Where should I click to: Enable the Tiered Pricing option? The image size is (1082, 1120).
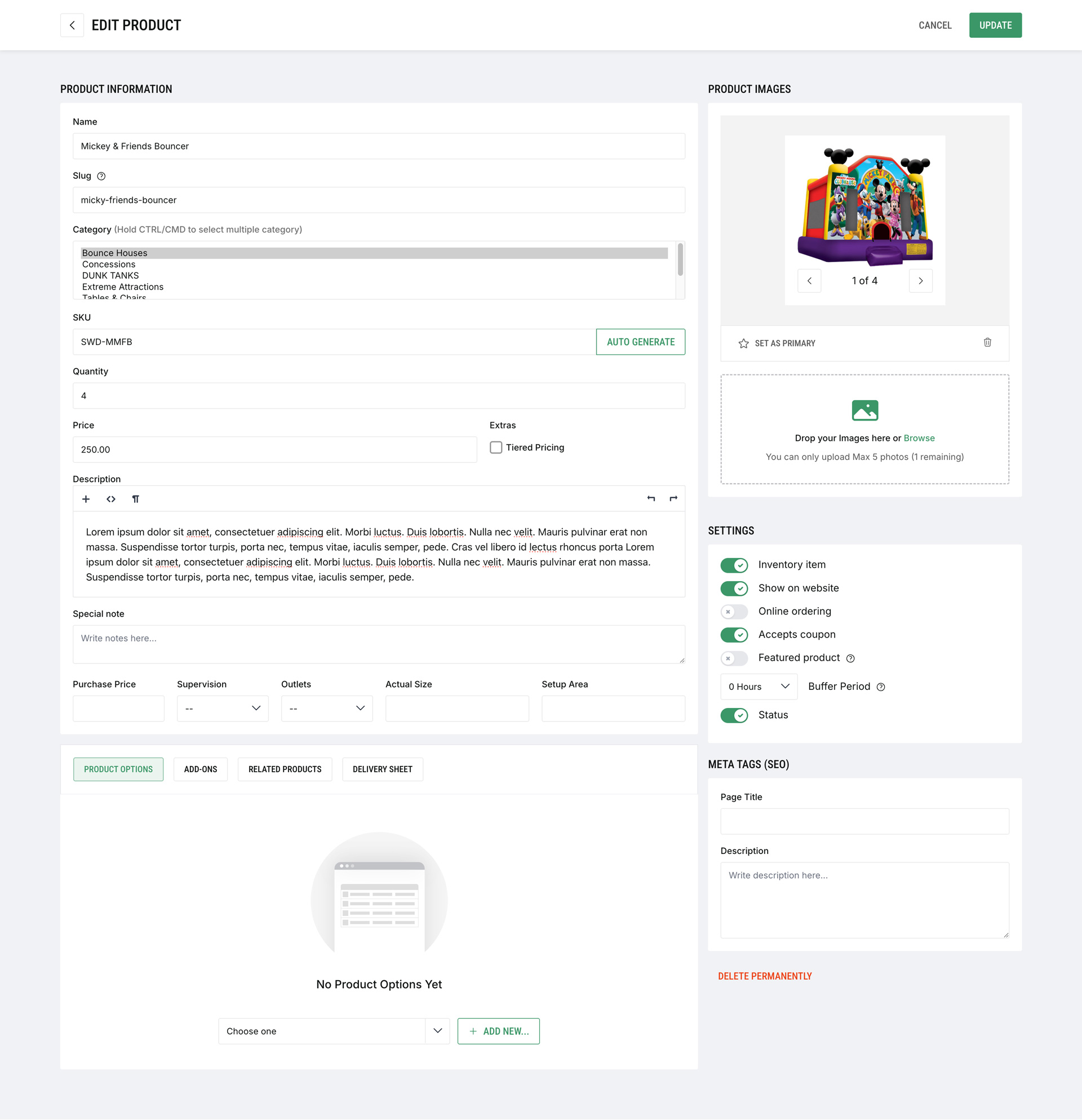496,448
